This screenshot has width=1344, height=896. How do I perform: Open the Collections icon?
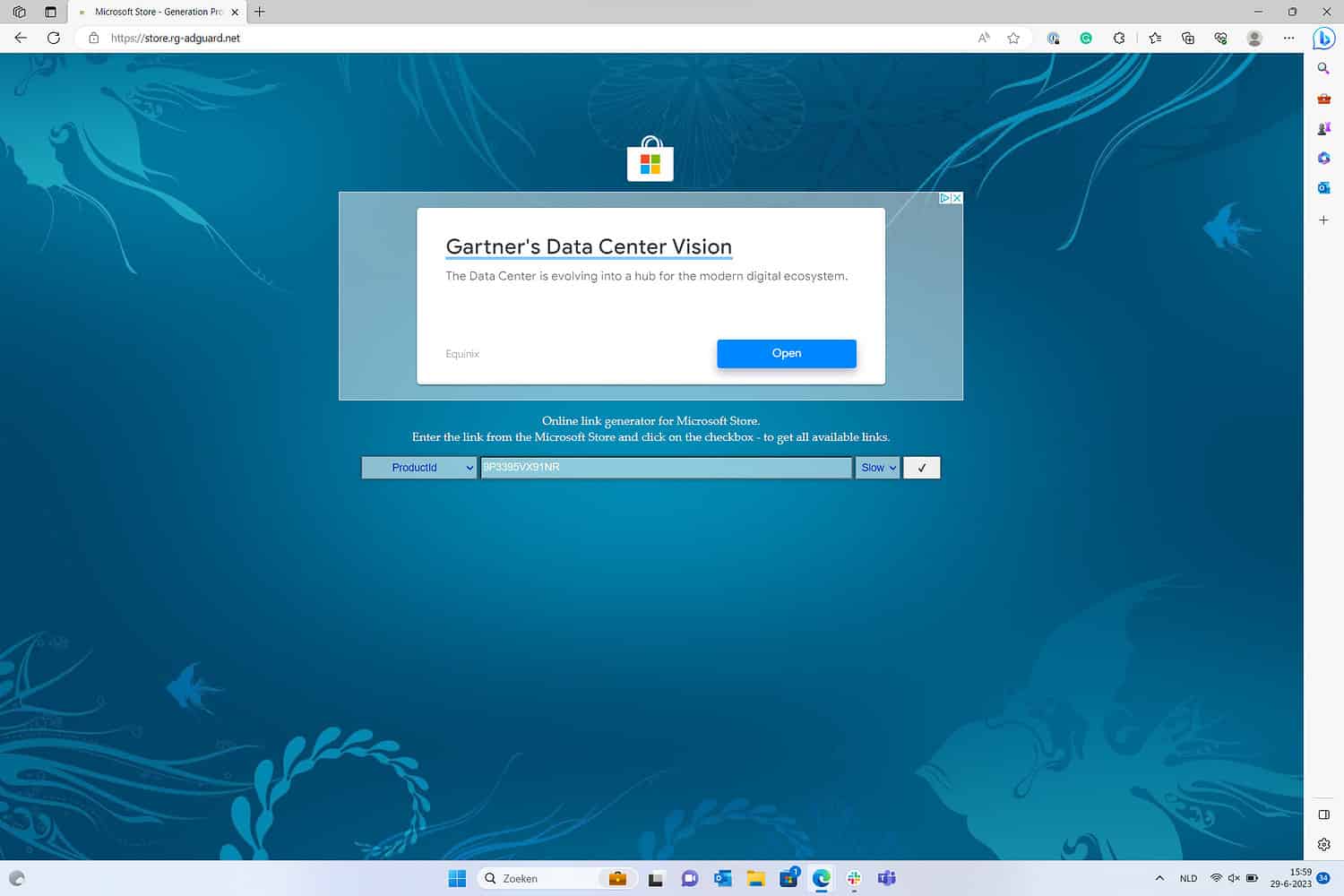pyautogui.click(x=1188, y=38)
